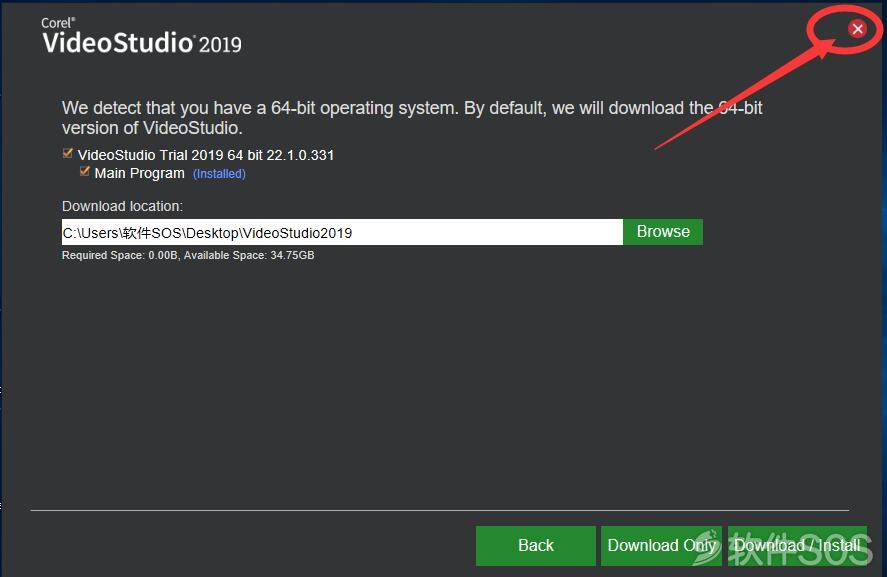This screenshot has width=887, height=577.
Task: Close the VideoStudio installer window
Action: click(x=857, y=29)
